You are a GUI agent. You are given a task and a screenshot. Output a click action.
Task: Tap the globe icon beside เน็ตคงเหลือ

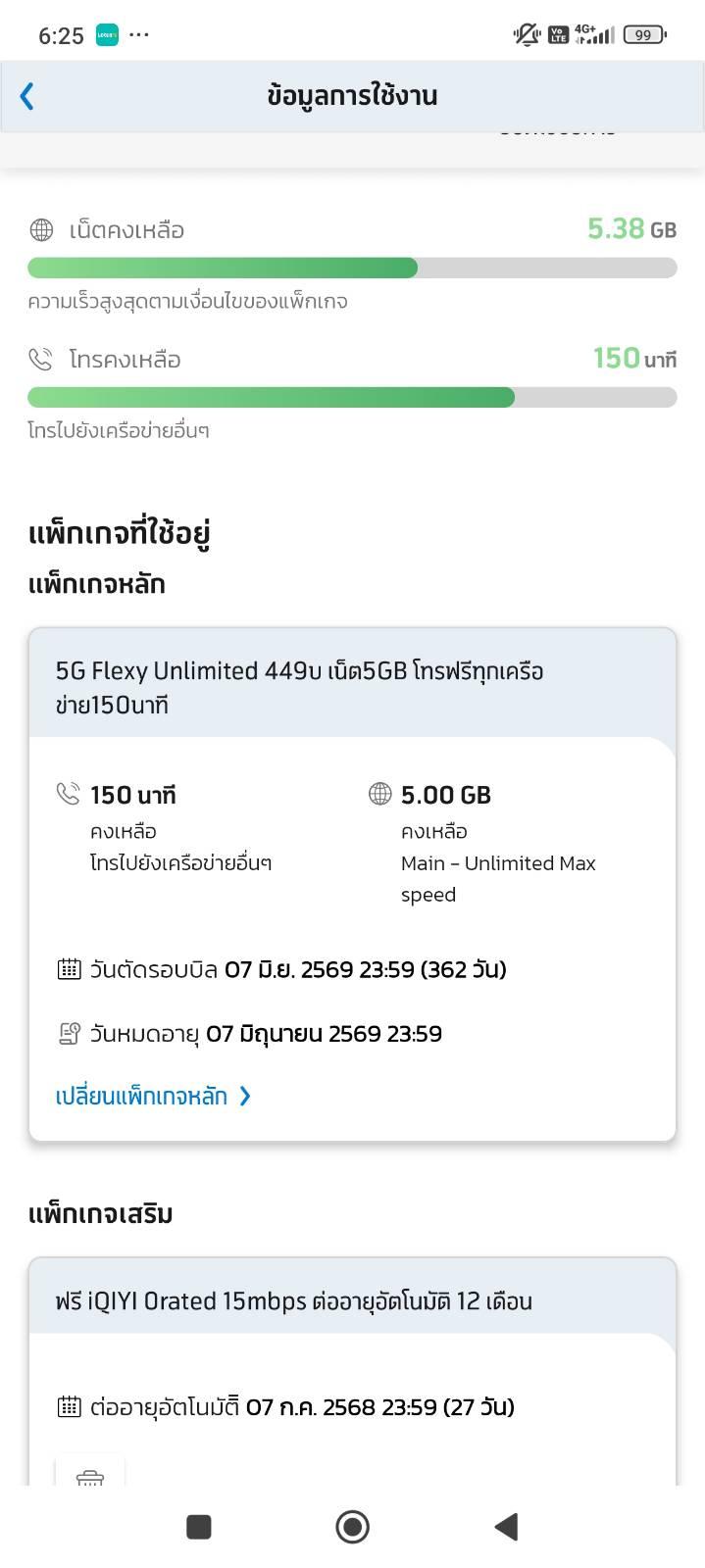41,230
